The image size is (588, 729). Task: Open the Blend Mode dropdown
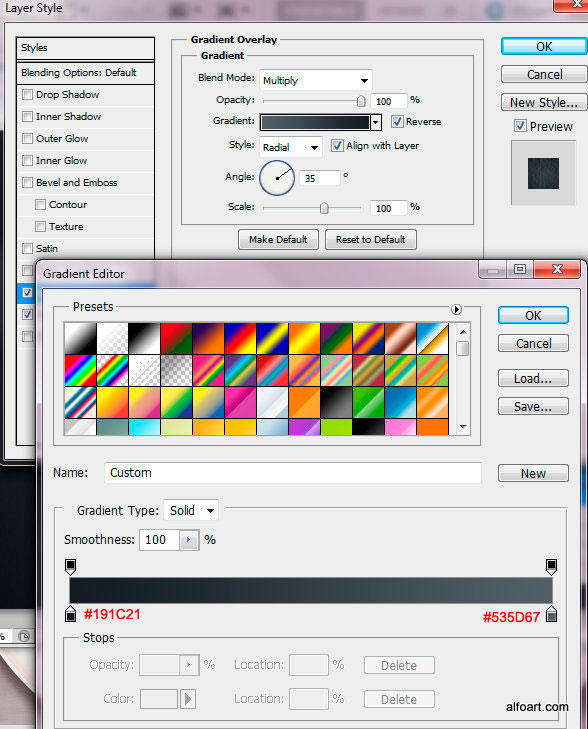(x=316, y=80)
